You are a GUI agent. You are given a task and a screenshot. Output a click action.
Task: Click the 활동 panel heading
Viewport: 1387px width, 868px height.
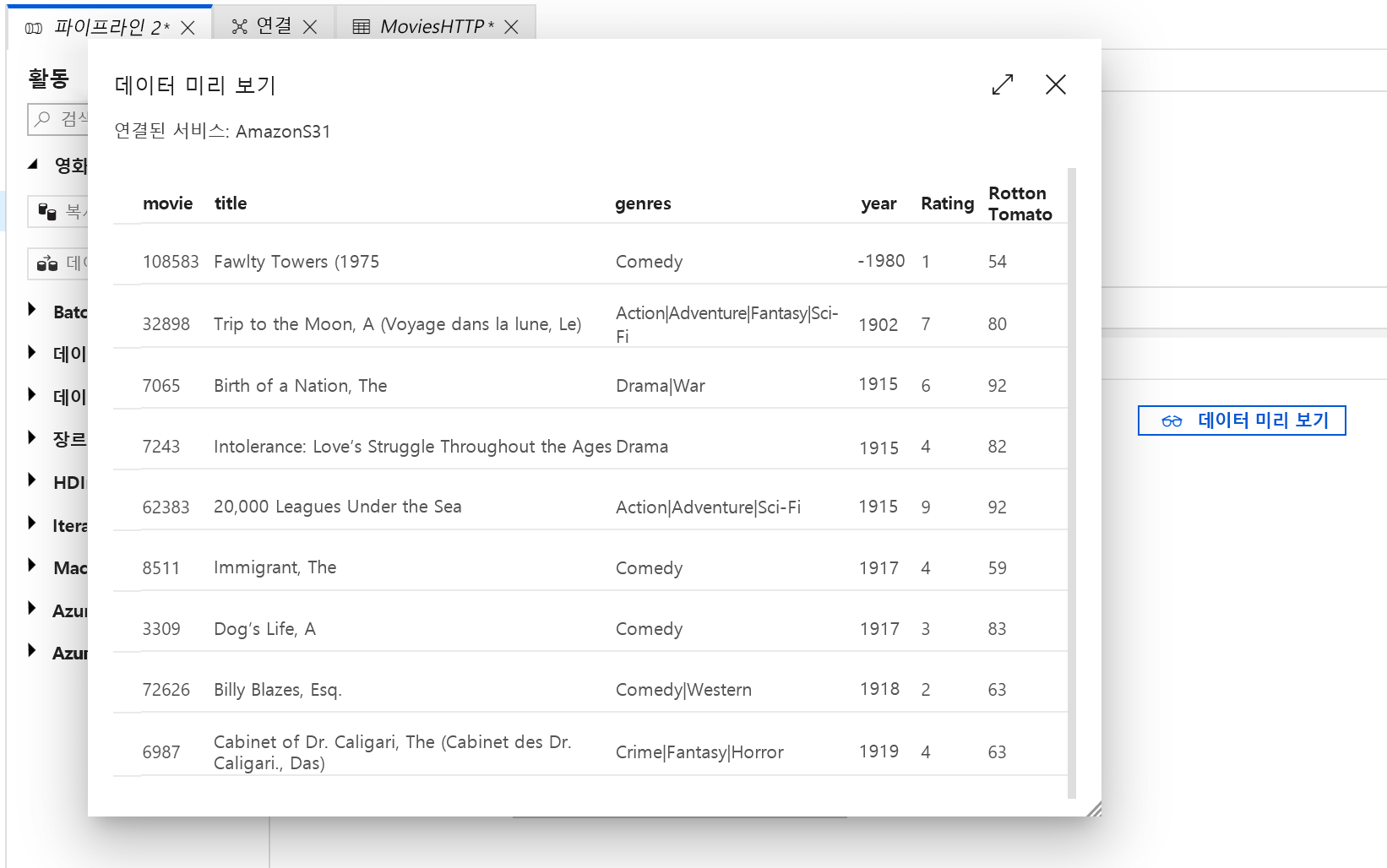48,79
